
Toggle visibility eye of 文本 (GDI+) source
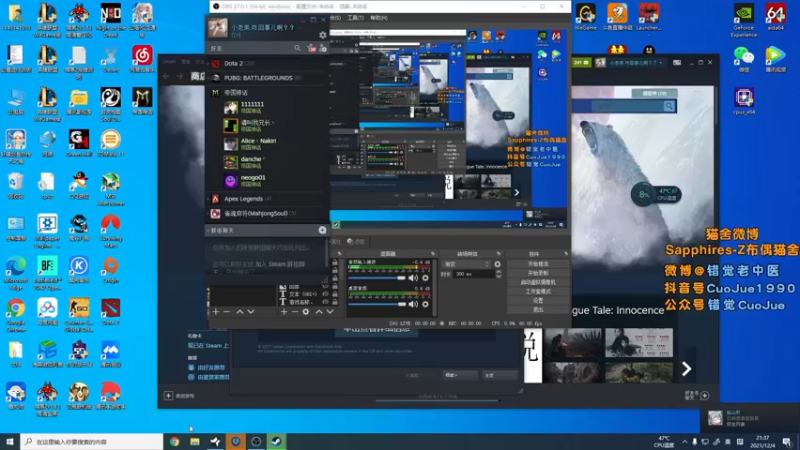pyautogui.click(x=326, y=294)
